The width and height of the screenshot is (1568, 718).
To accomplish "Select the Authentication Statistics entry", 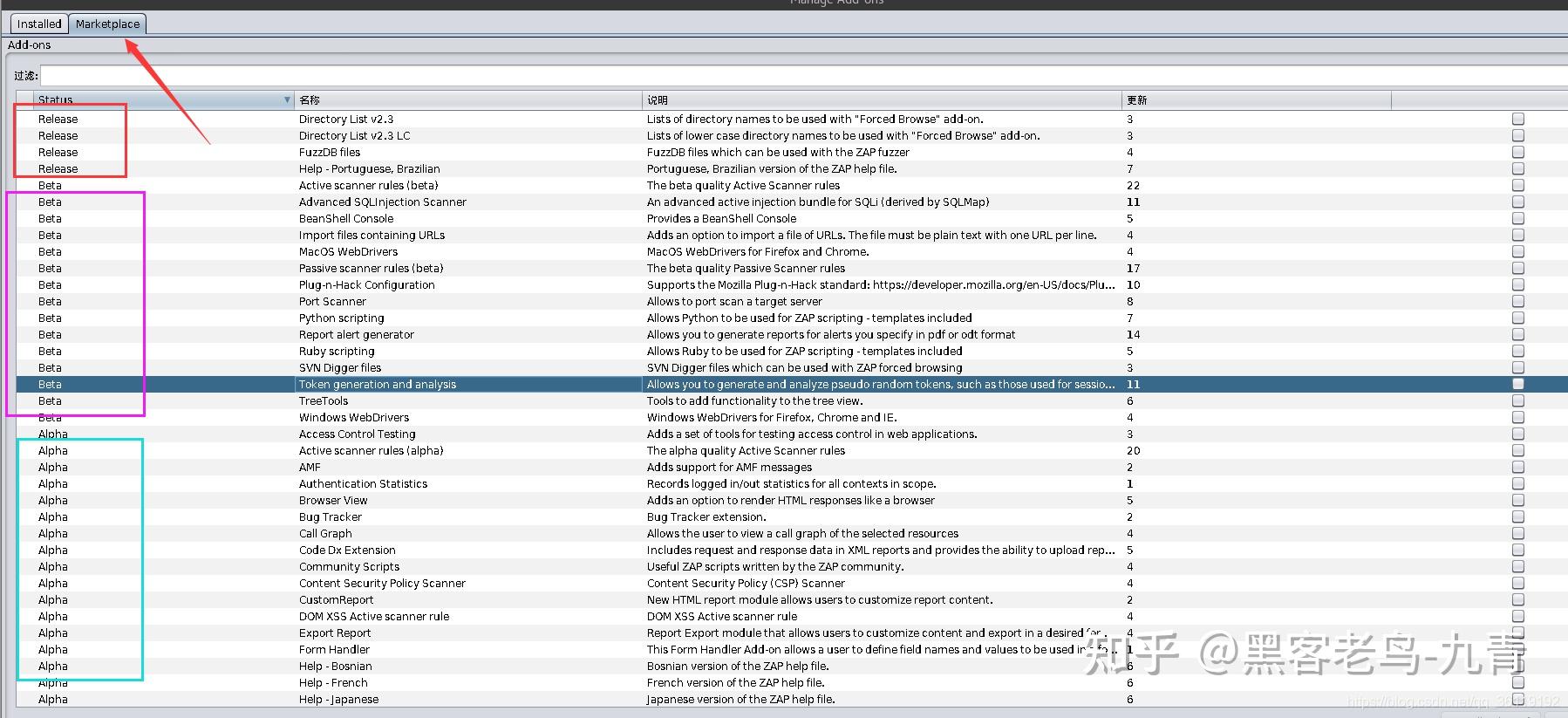I will 363,483.
